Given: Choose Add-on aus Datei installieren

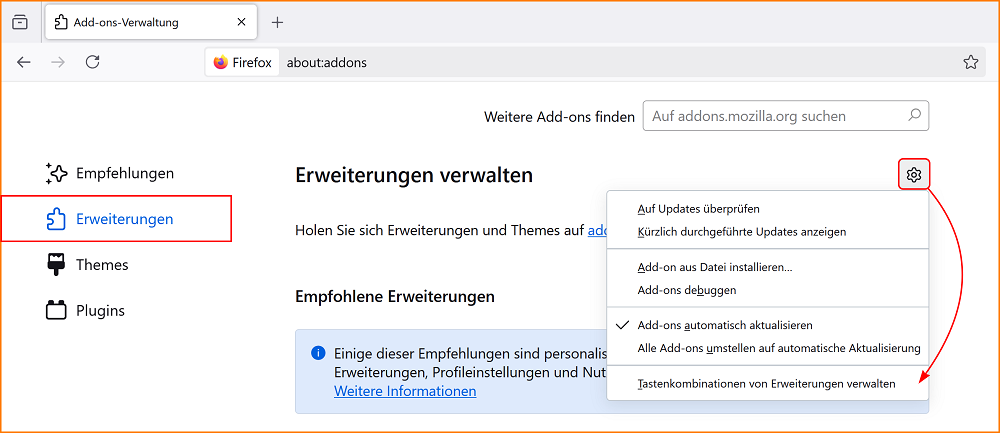Looking at the screenshot, I should point(767,267).
